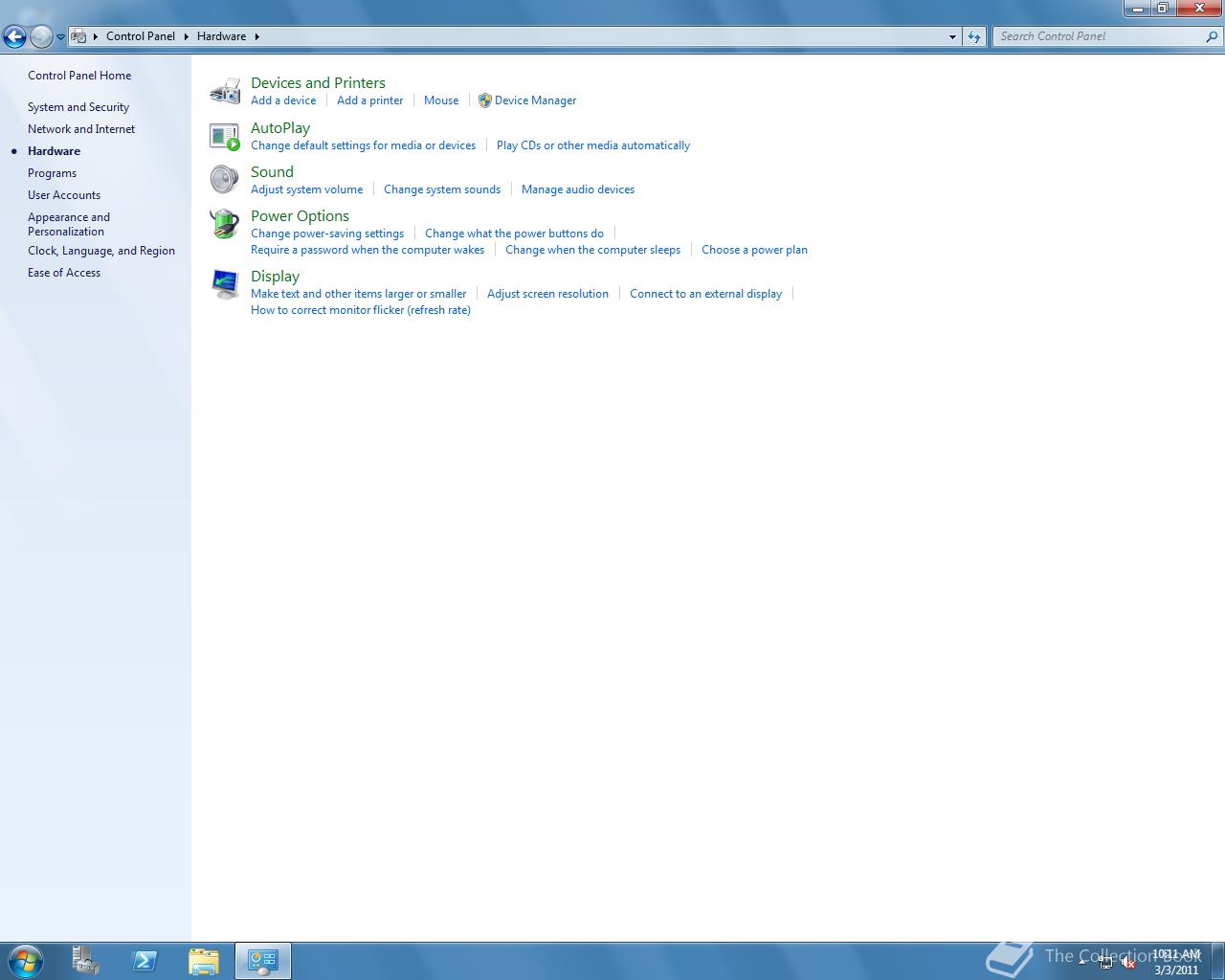This screenshot has height=980, width=1225.
Task: Launch Server Manager from taskbar
Action: (x=85, y=961)
